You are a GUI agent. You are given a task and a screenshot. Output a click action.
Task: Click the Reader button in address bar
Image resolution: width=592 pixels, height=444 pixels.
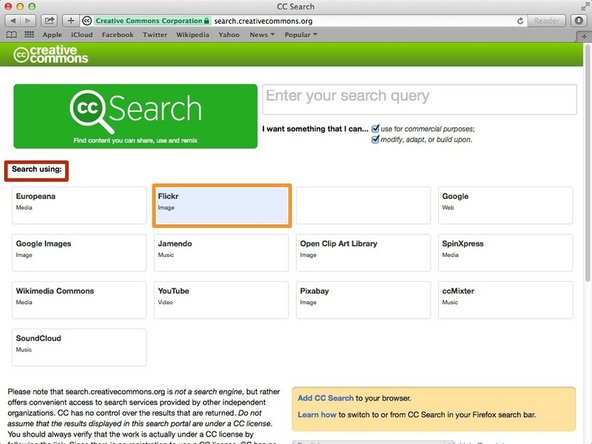tap(547, 21)
